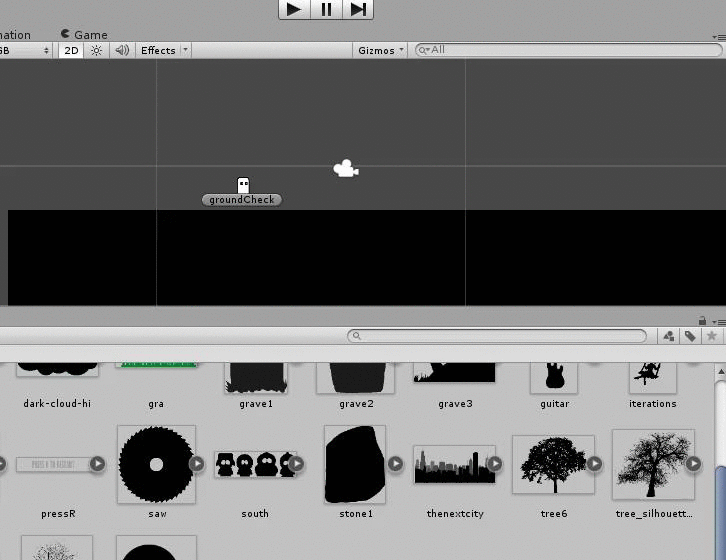Toggle scene lighting sun icon
Image resolution: width=726 pixels, height=560 pixels.
tap(96, 50)
